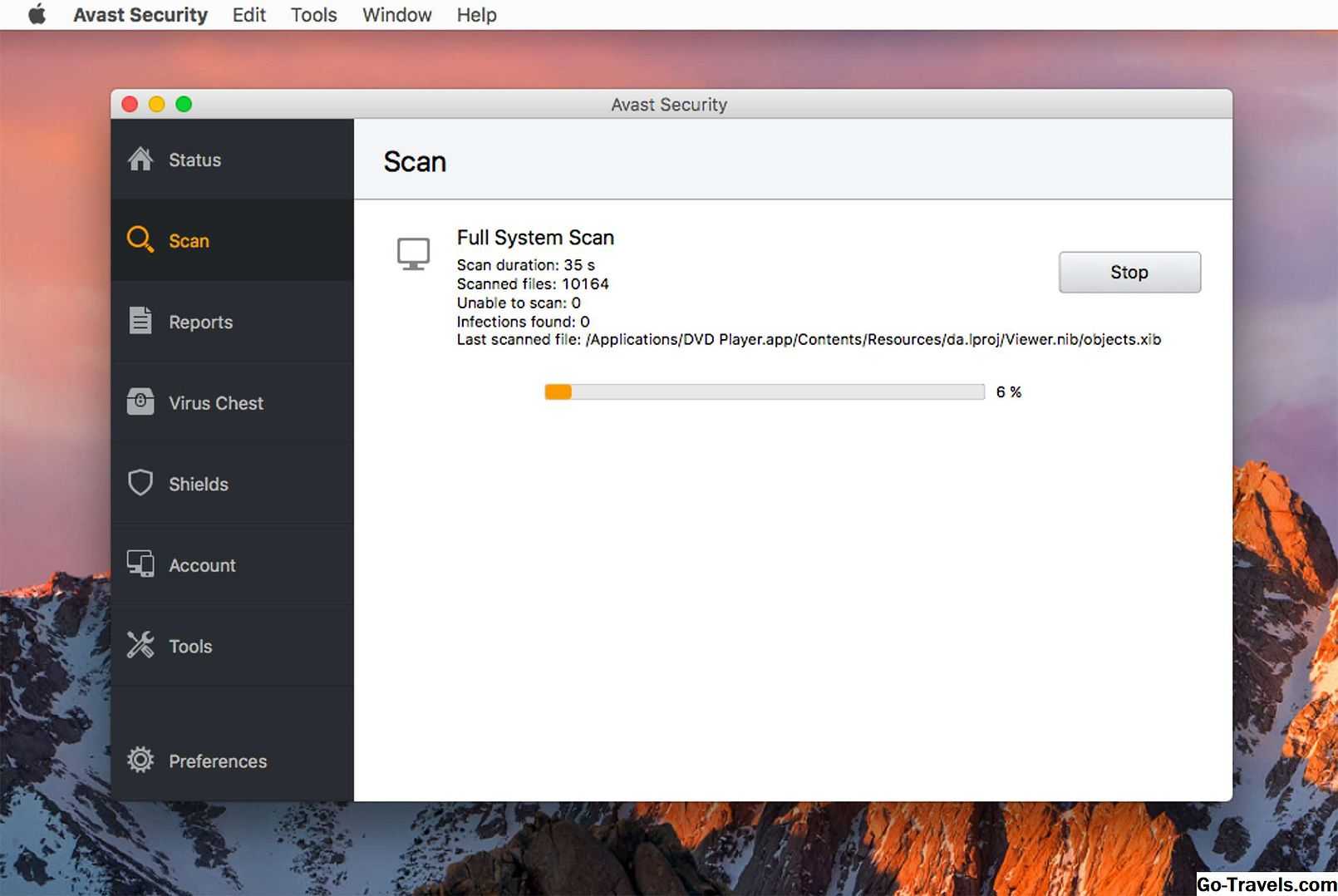This screenshot has width=1338, height=896.
Task: Click the Account devices icon
Action: click(x=140, y=564)
